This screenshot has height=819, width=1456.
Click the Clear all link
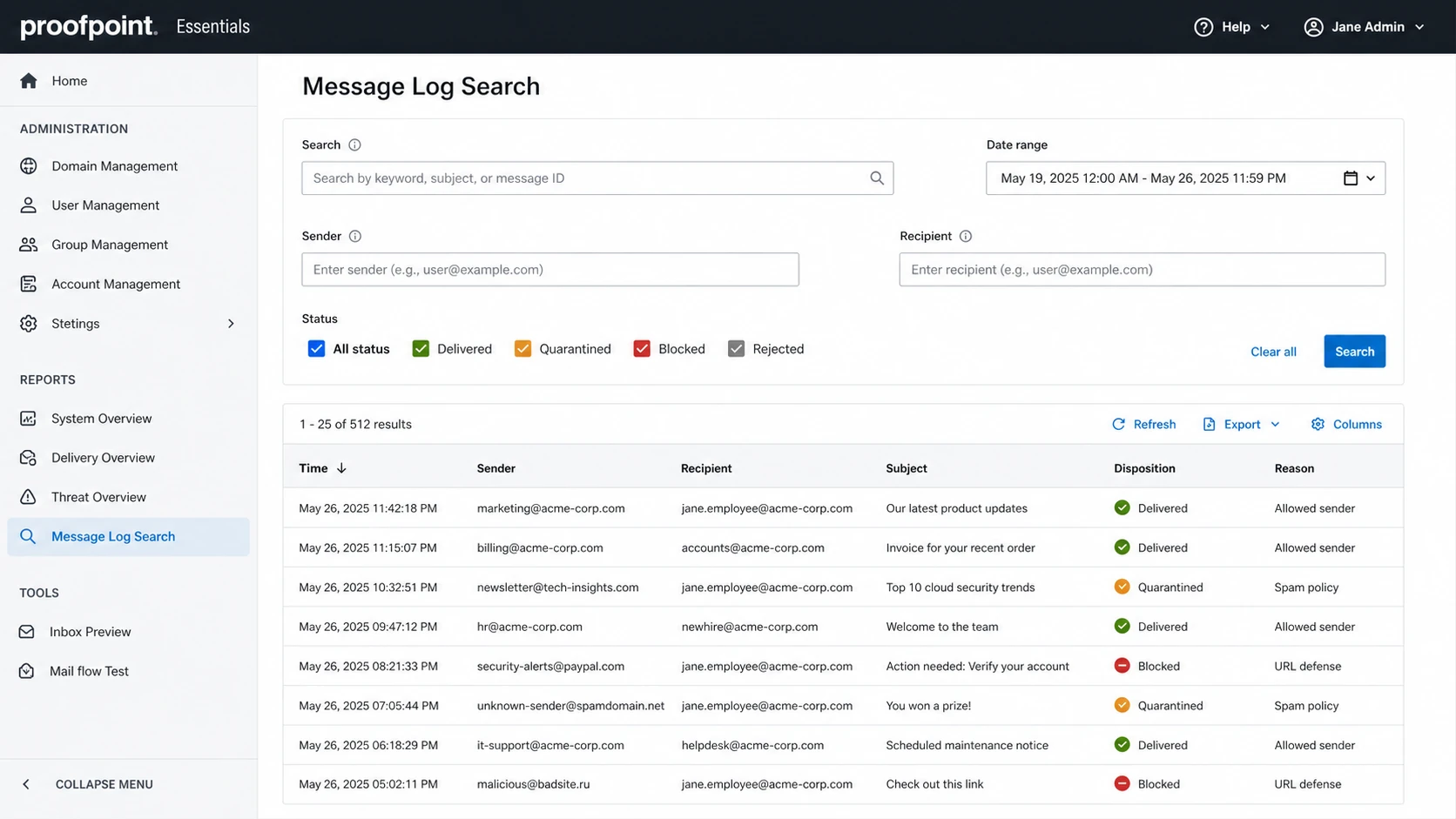[x=1273, y=352]
